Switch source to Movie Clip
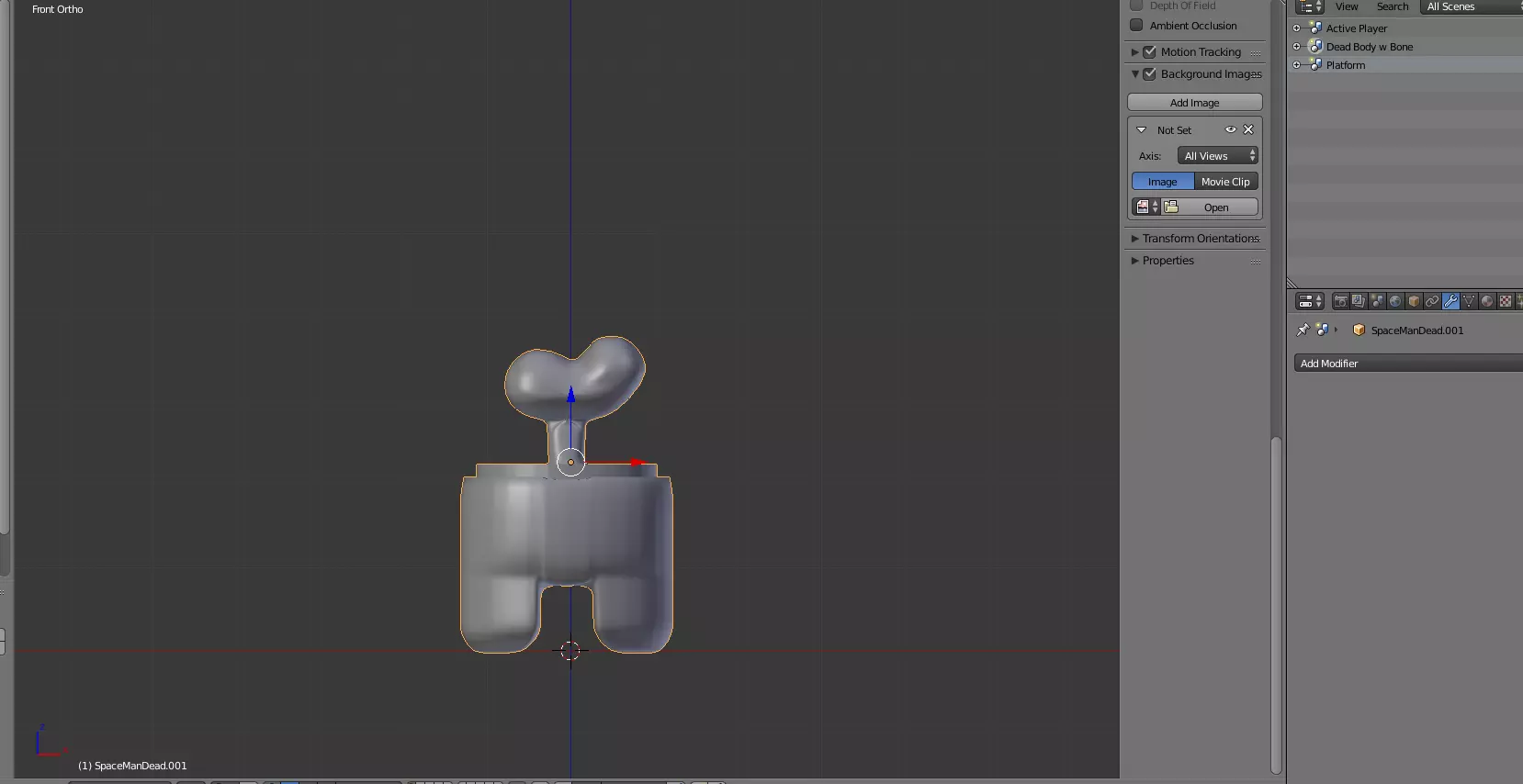Viewport: 1523px width, 784px height. pyautogui.click(x=1226, y=182)
